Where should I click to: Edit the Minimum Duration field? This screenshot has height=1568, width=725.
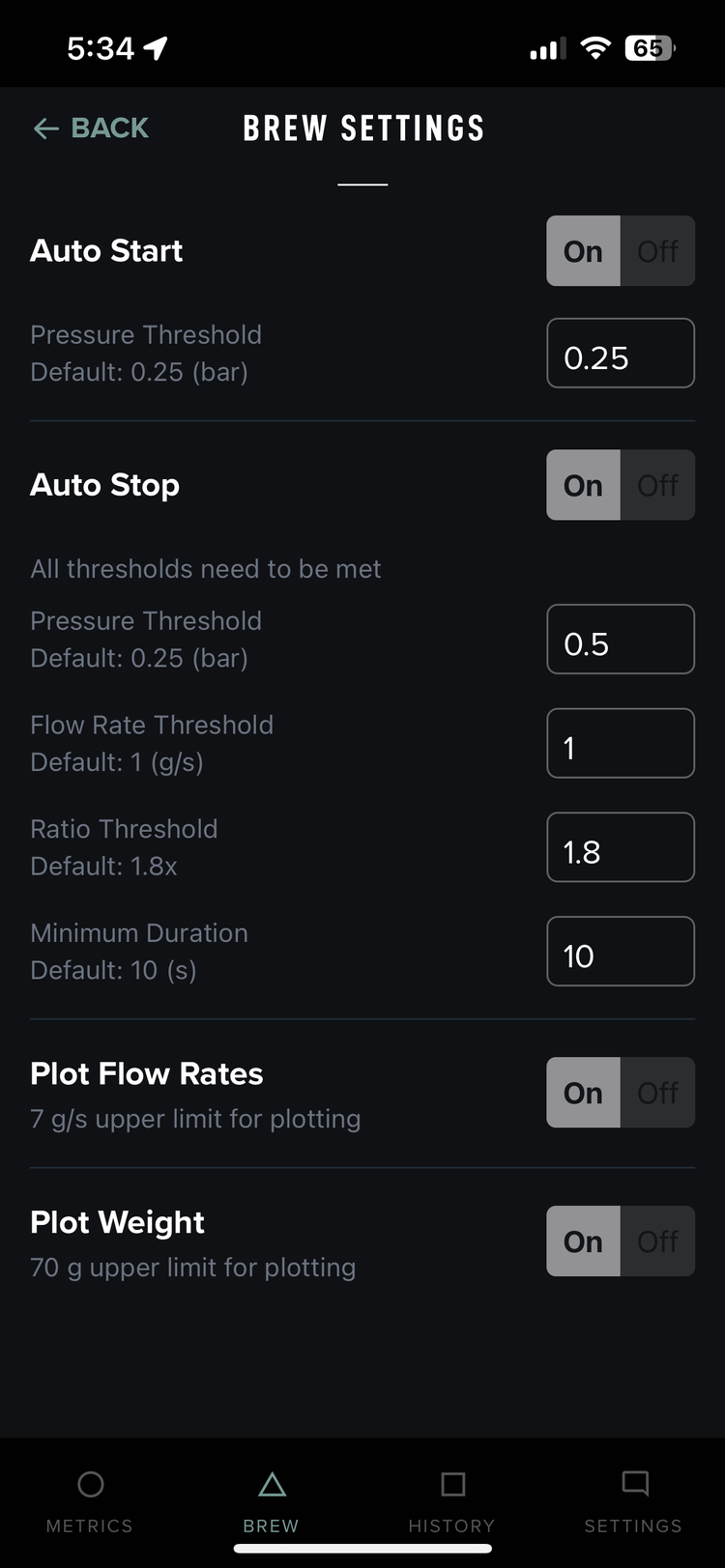tap(621, 952)
